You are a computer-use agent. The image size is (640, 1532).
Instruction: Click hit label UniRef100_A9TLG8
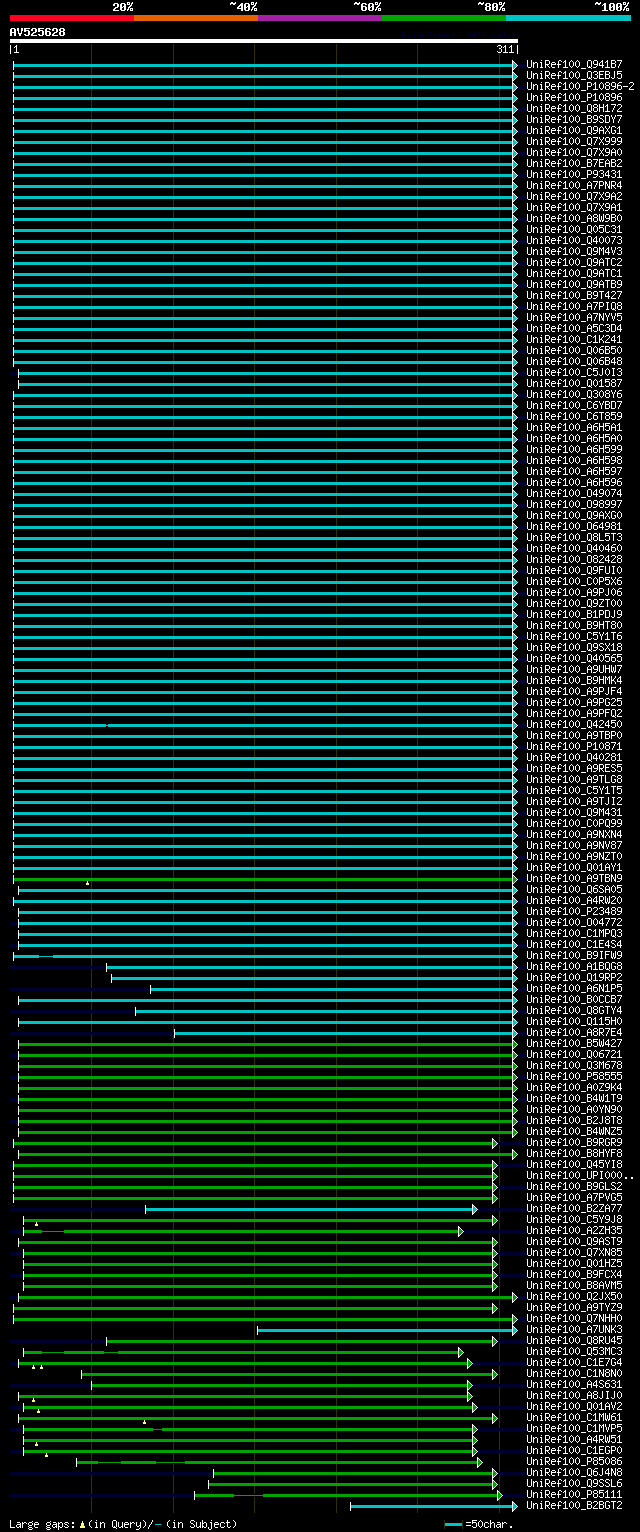coord(574,779)
